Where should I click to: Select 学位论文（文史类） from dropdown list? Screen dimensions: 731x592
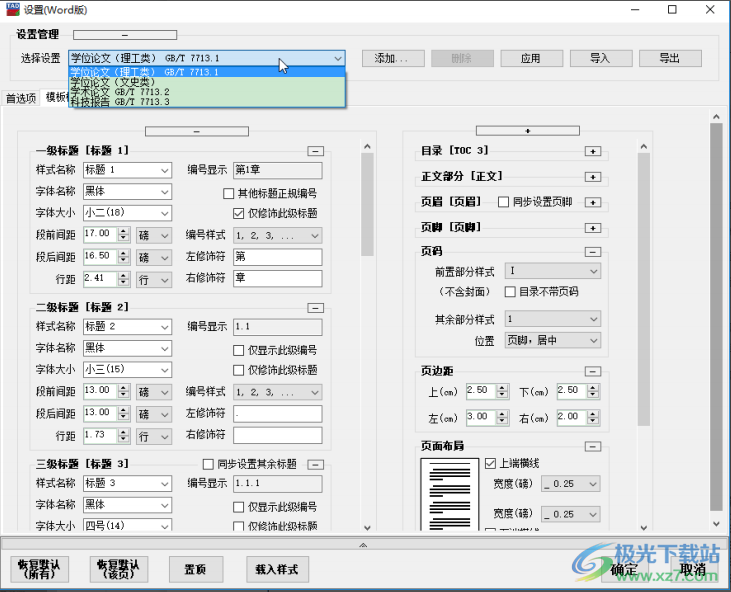[207, 82]
